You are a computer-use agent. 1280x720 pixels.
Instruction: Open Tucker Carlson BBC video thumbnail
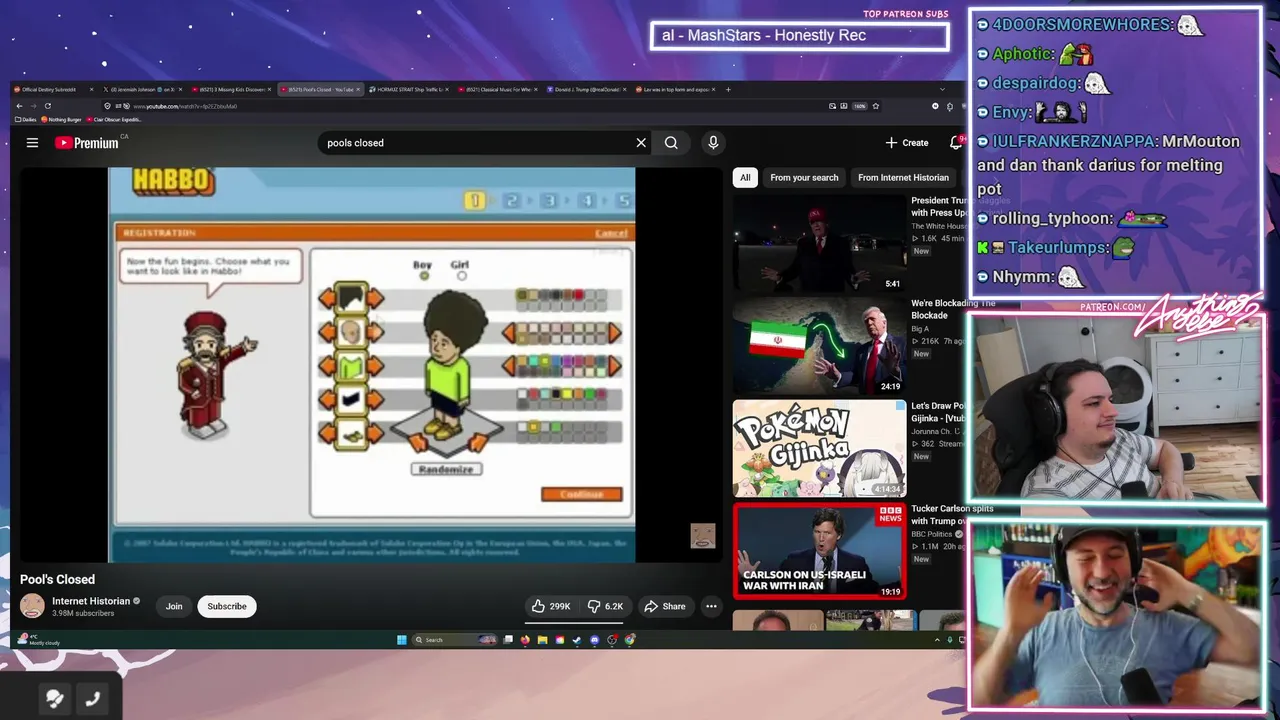click(819, 551)
